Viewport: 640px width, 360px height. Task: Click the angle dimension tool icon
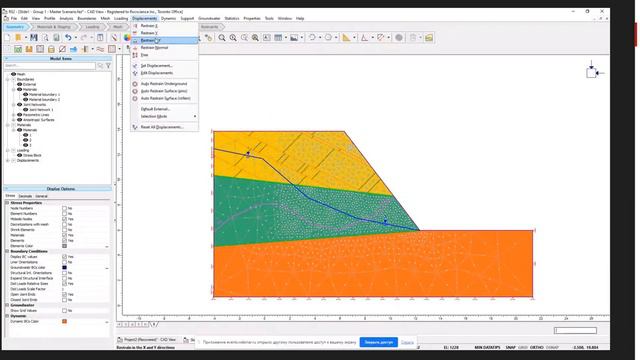(364, 38)
